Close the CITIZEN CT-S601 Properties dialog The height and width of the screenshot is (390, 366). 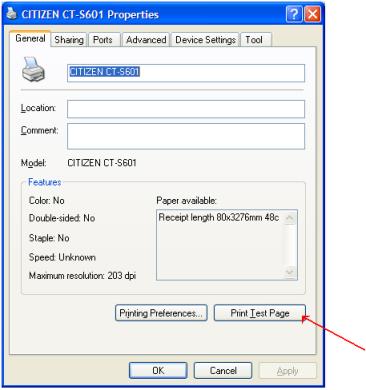(x=312, y=14)
